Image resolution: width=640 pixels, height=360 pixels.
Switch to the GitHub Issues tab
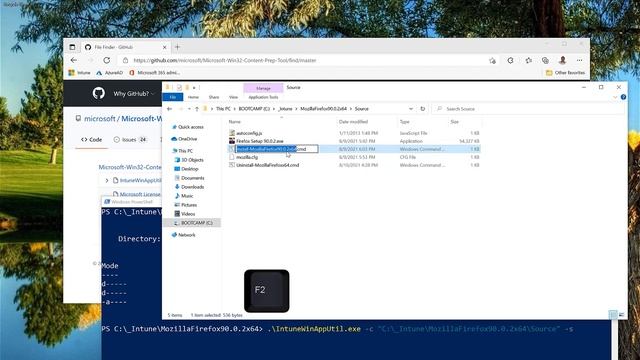130,140
